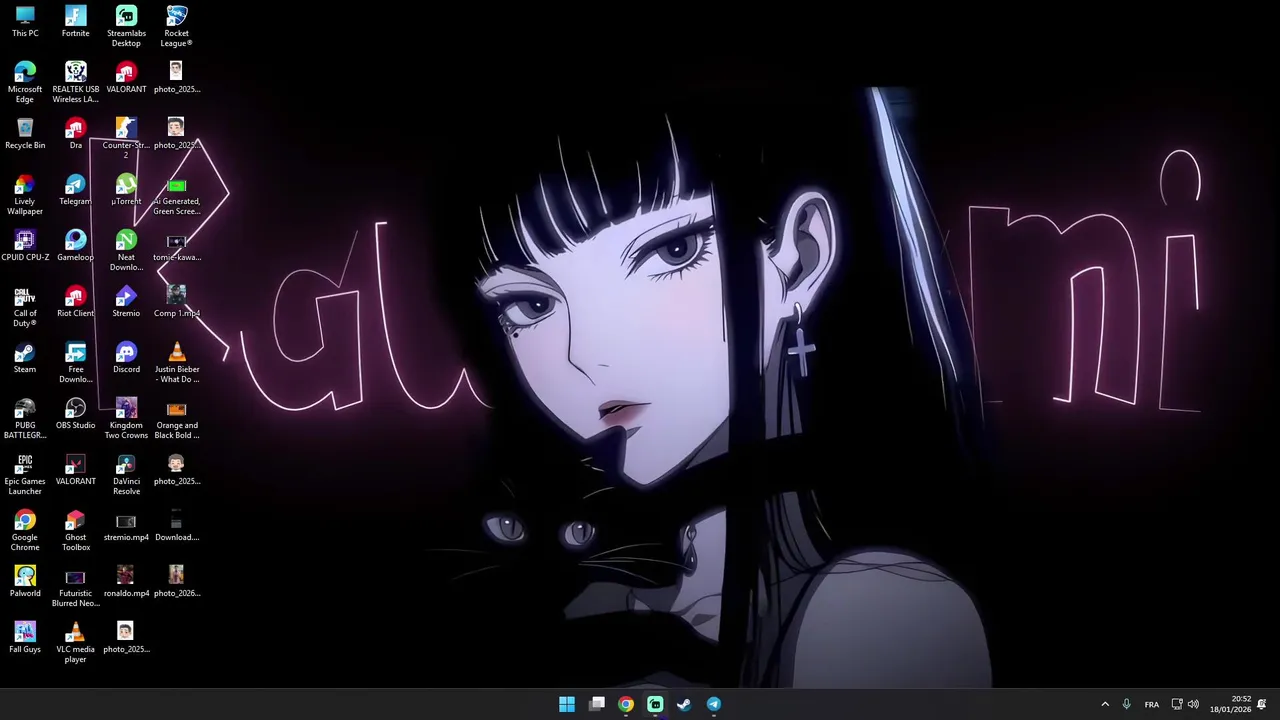
Task: Open the Recycle Bin
Action: [x=25, y=134]
